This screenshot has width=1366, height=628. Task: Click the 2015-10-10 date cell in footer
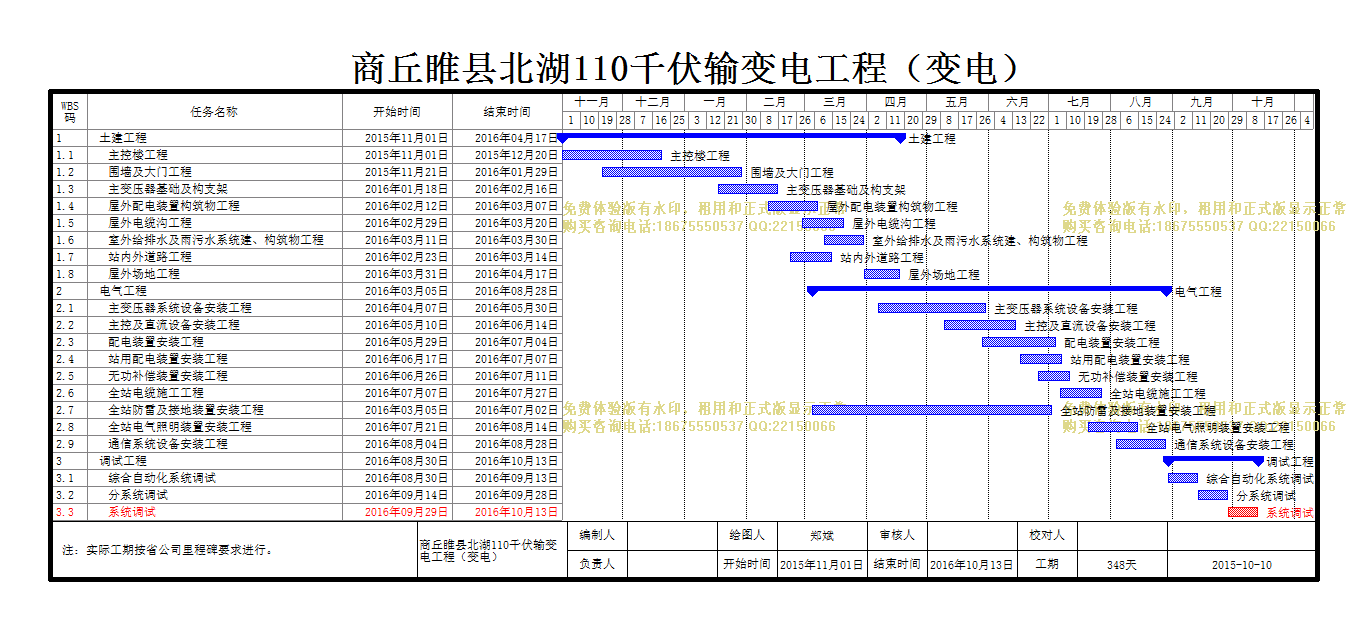tap(1241, 564)
